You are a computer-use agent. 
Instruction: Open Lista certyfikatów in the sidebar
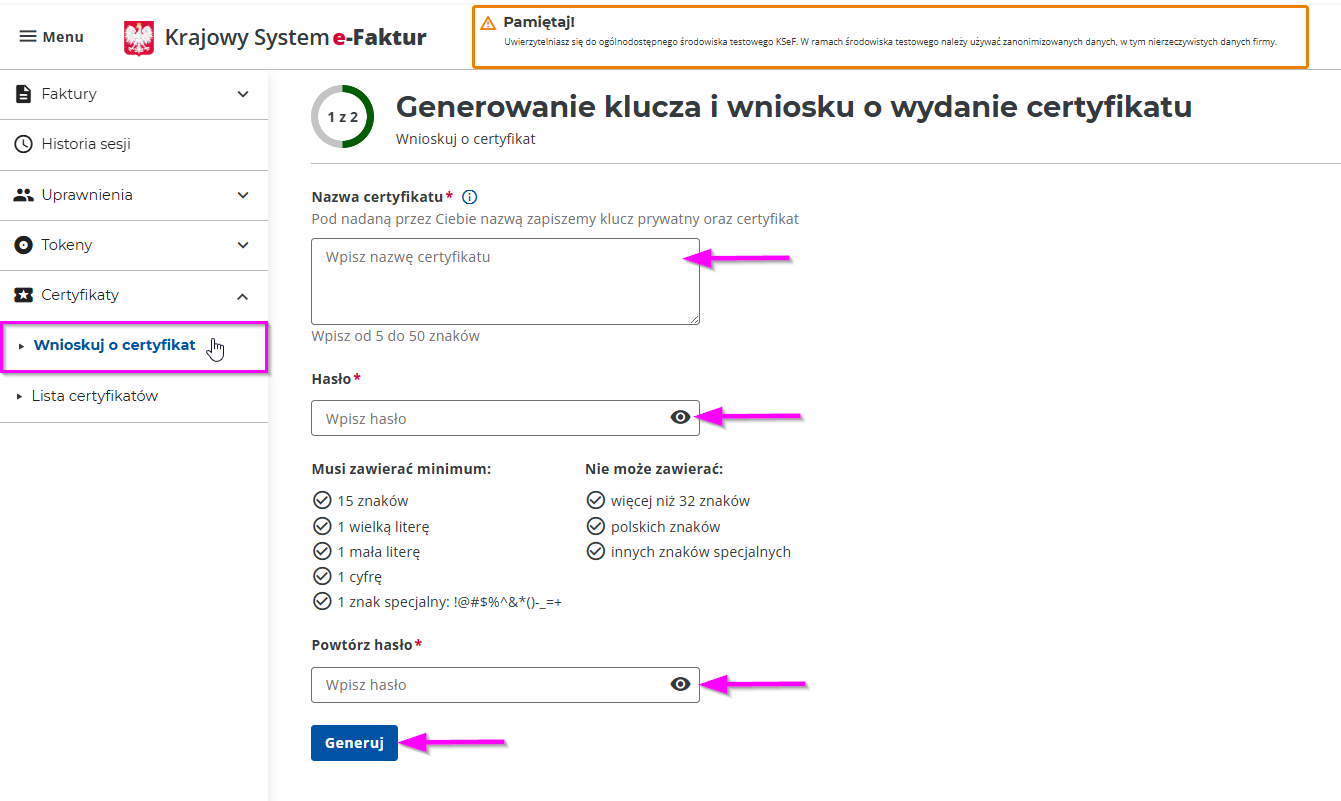pyautogui.click(x=95, y=396)
